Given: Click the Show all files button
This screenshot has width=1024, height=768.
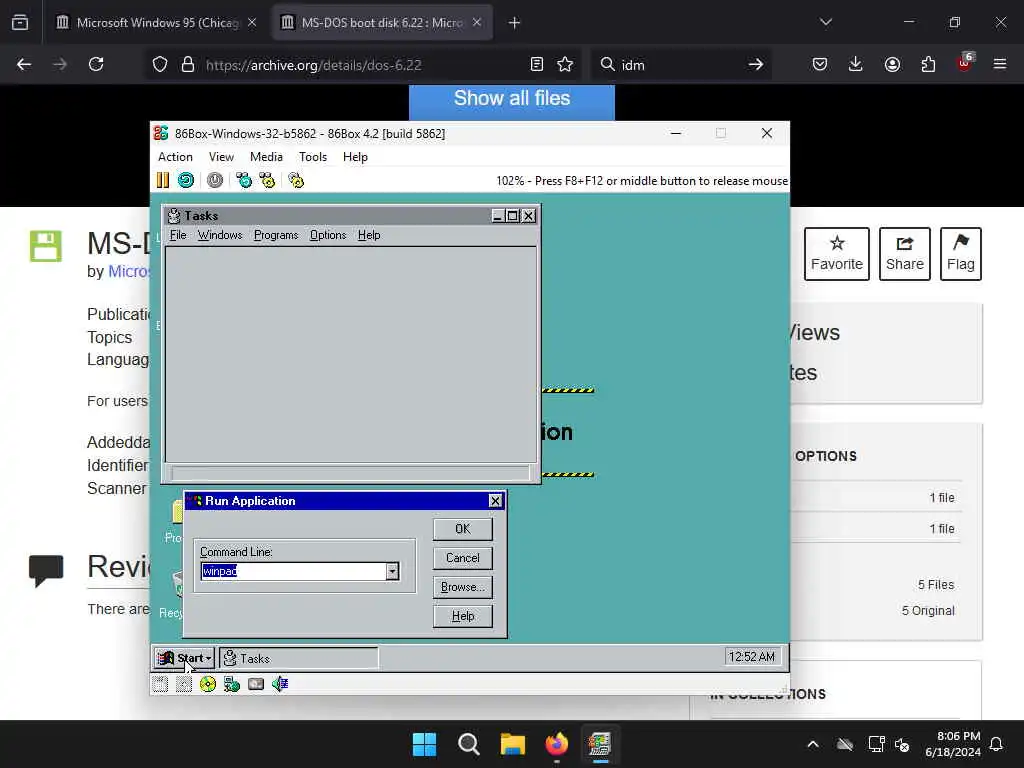Looking at the screenshot, I should [512, 100].
